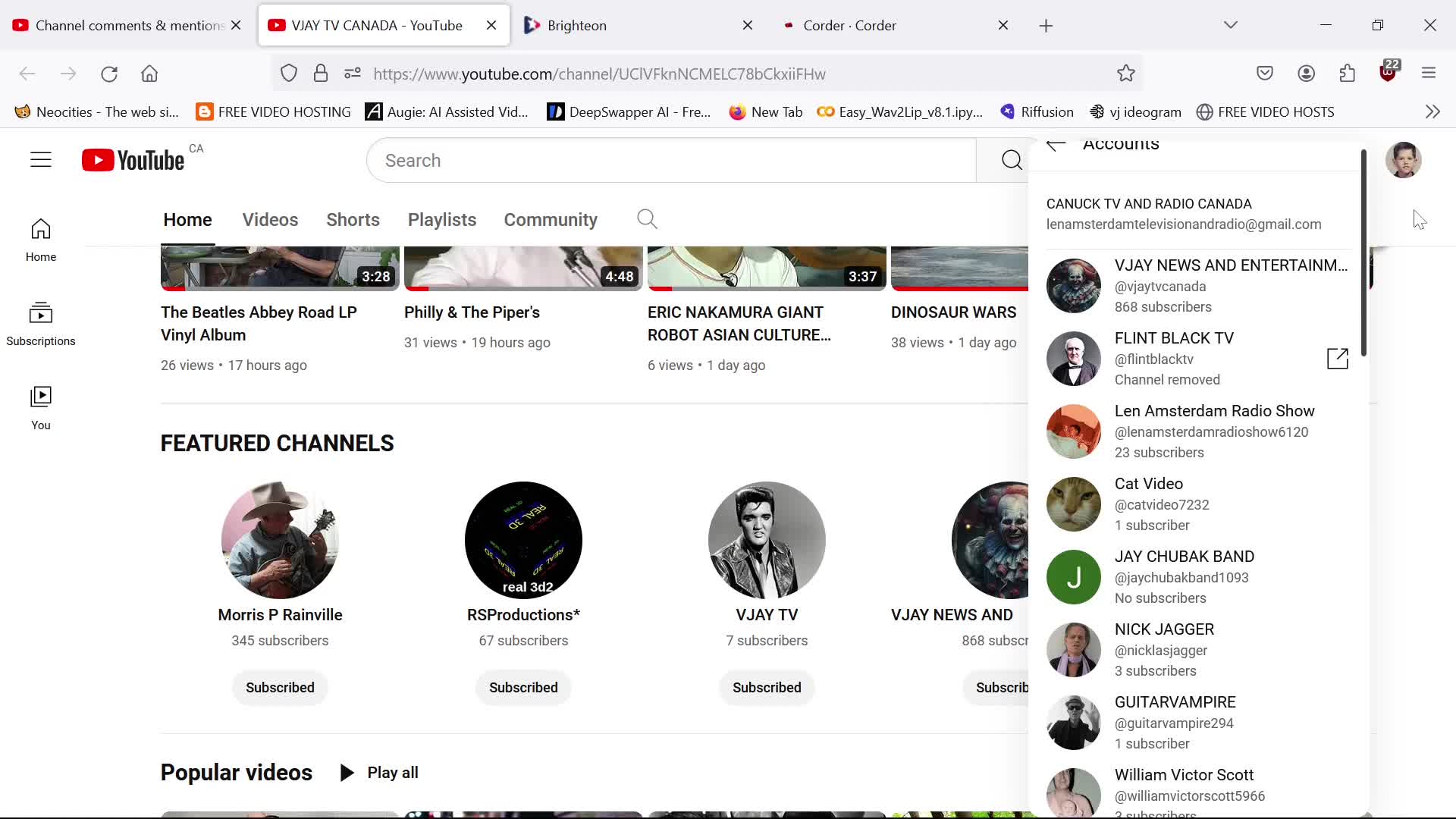
Task: Play all popular videos
Action: [x=379, y=773]
